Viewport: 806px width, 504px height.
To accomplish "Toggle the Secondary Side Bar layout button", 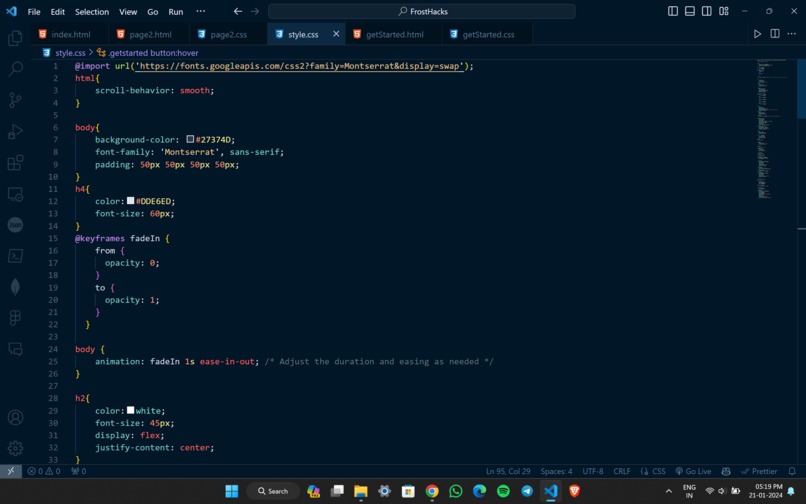I will (707, 11).
